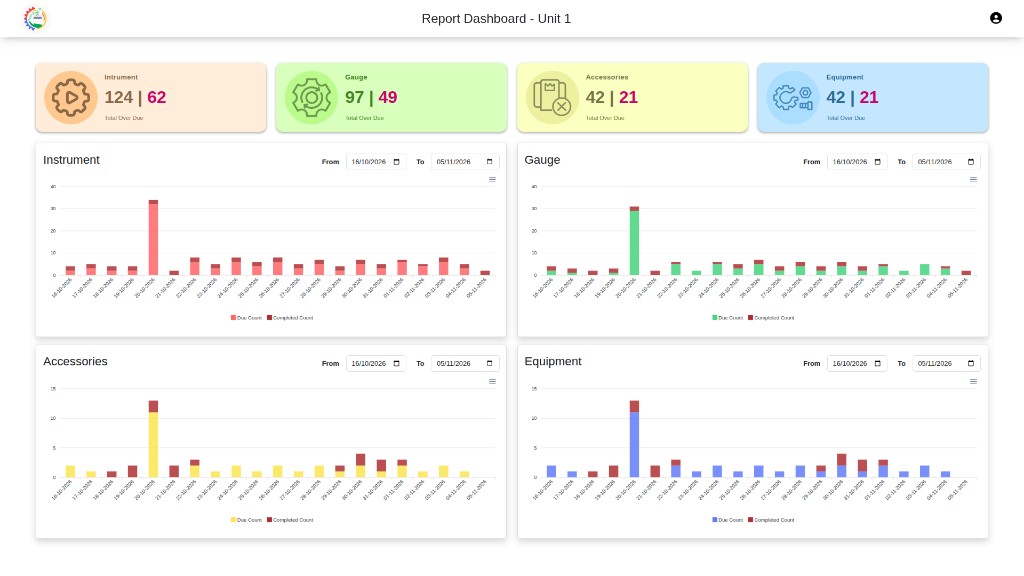Viewport: 1024px width, 576px height.
Task: Open the user account profile icon
Action: 995,18
